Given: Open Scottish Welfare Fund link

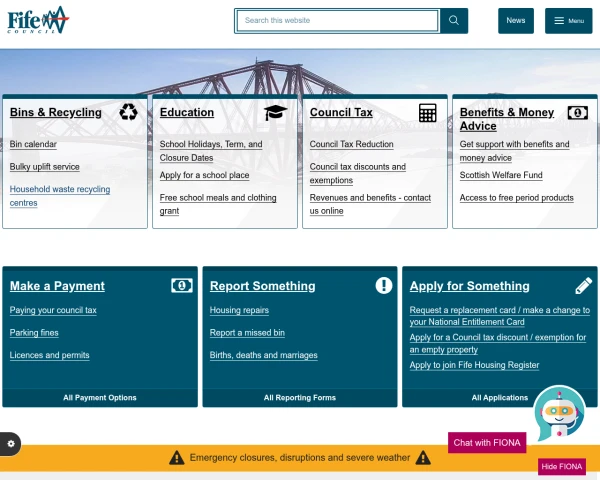Looking at the screenshot, I should (501, 175).
